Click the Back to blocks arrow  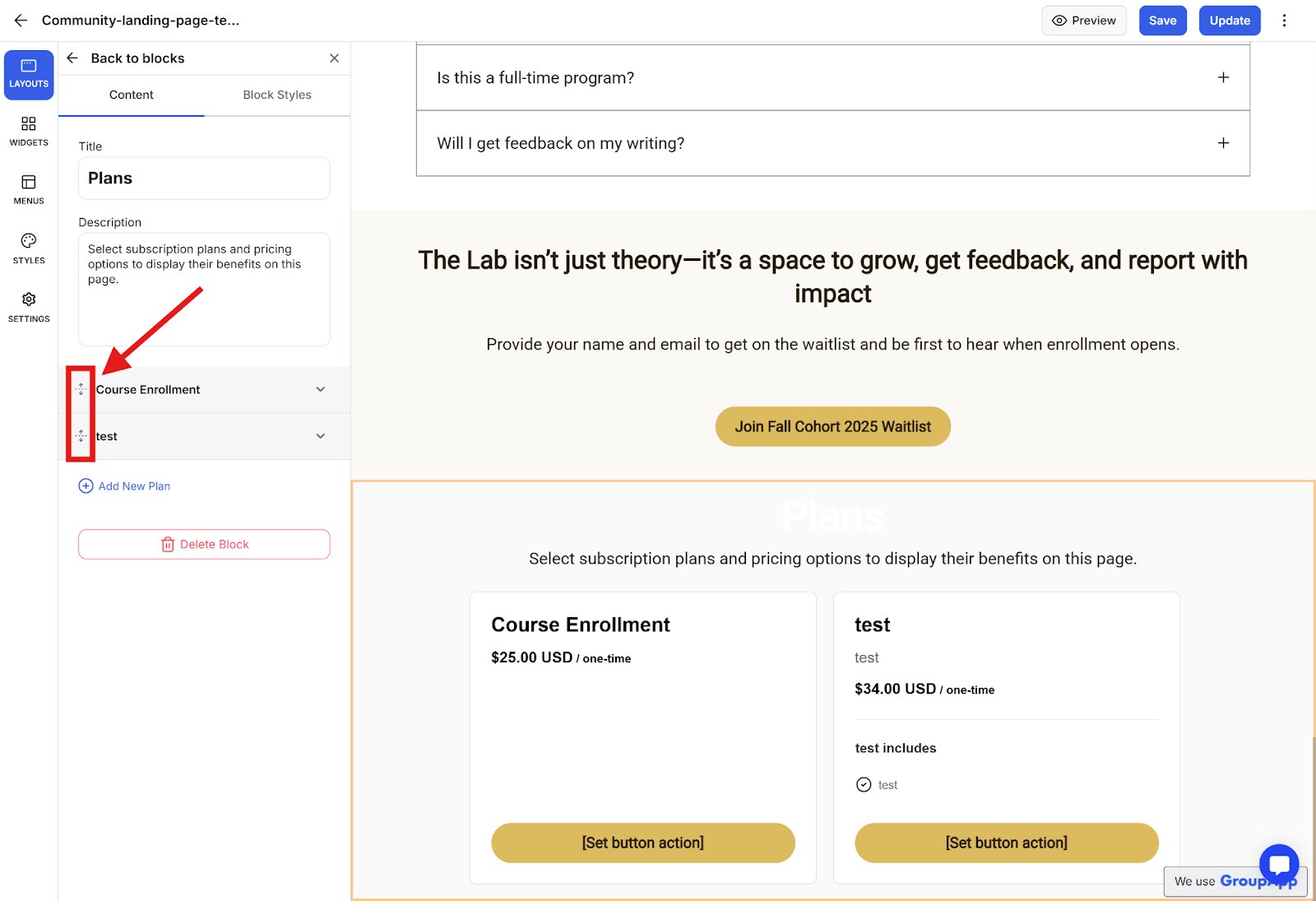(72, 58)
